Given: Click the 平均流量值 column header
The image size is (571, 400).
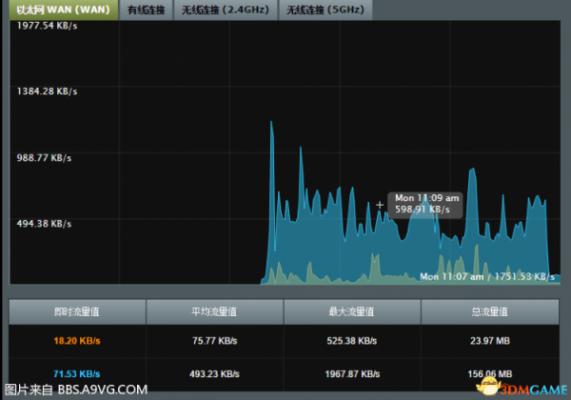Looking at the screenshot, I should pos(214,311).
